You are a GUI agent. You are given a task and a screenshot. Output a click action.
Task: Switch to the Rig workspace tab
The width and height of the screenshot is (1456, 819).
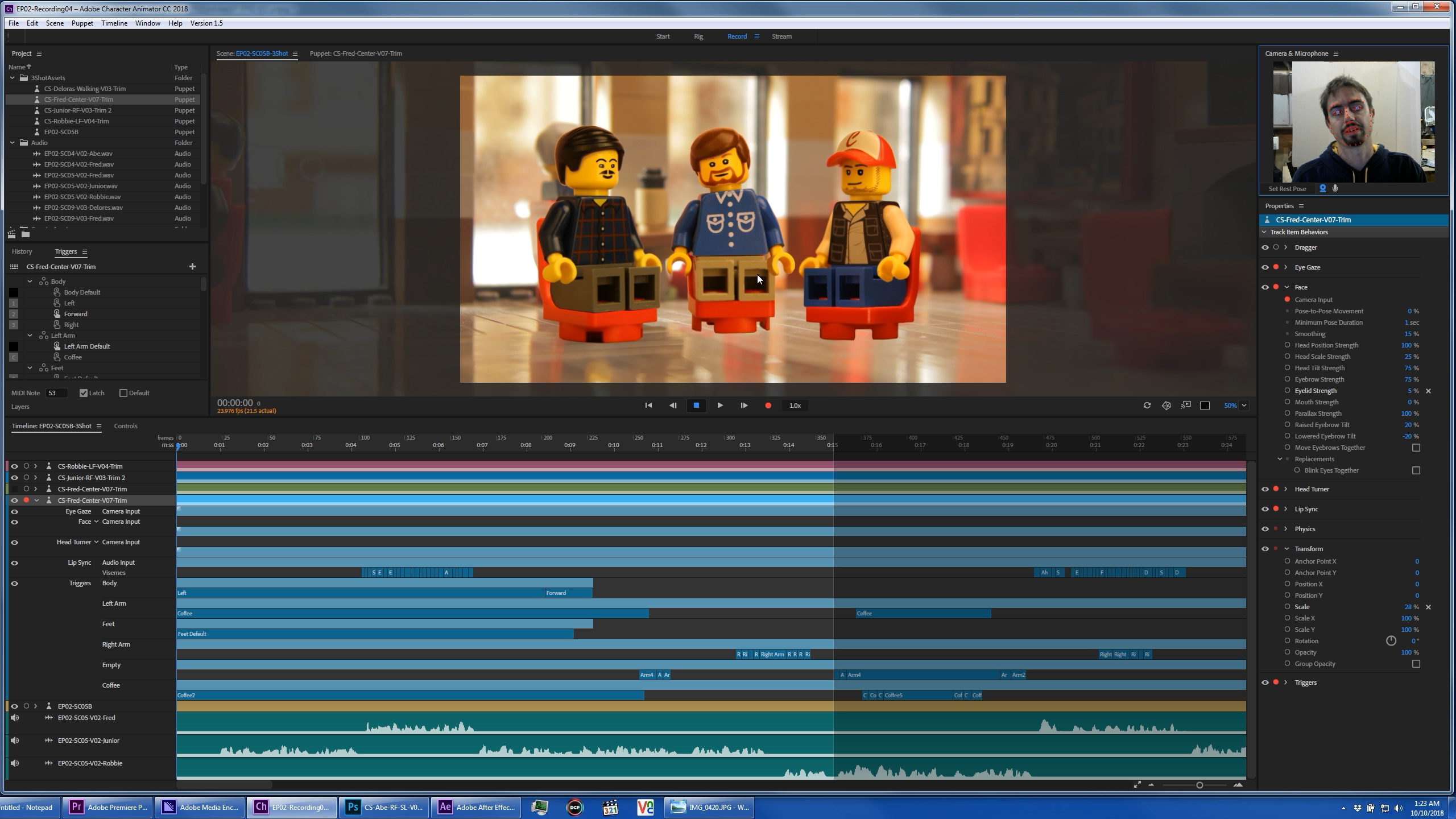click(x=698, y=36)
